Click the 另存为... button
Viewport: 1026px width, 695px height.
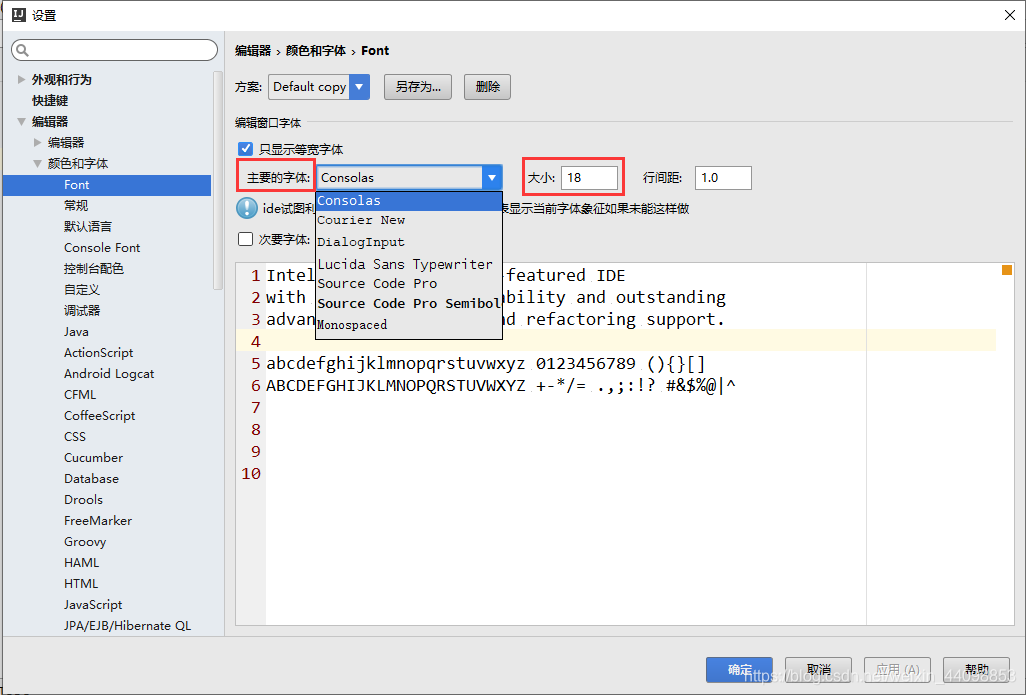pyautogui.click(x=417, y=86)
